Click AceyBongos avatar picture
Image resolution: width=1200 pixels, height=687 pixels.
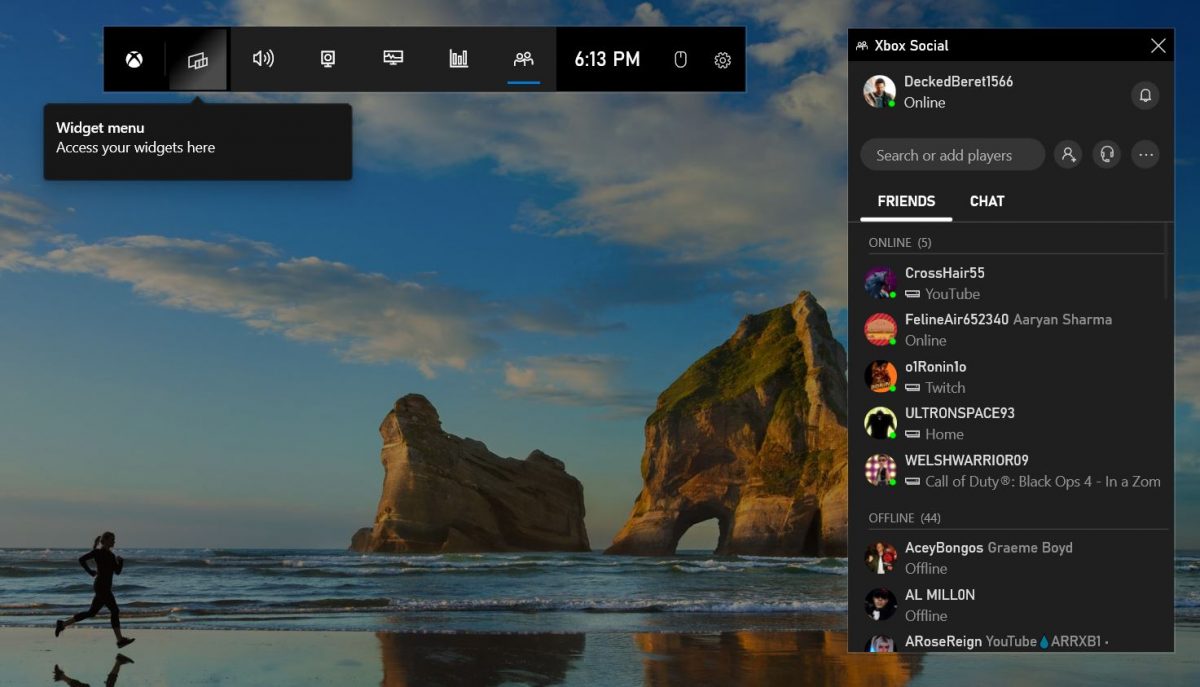[x=880, y=558]
